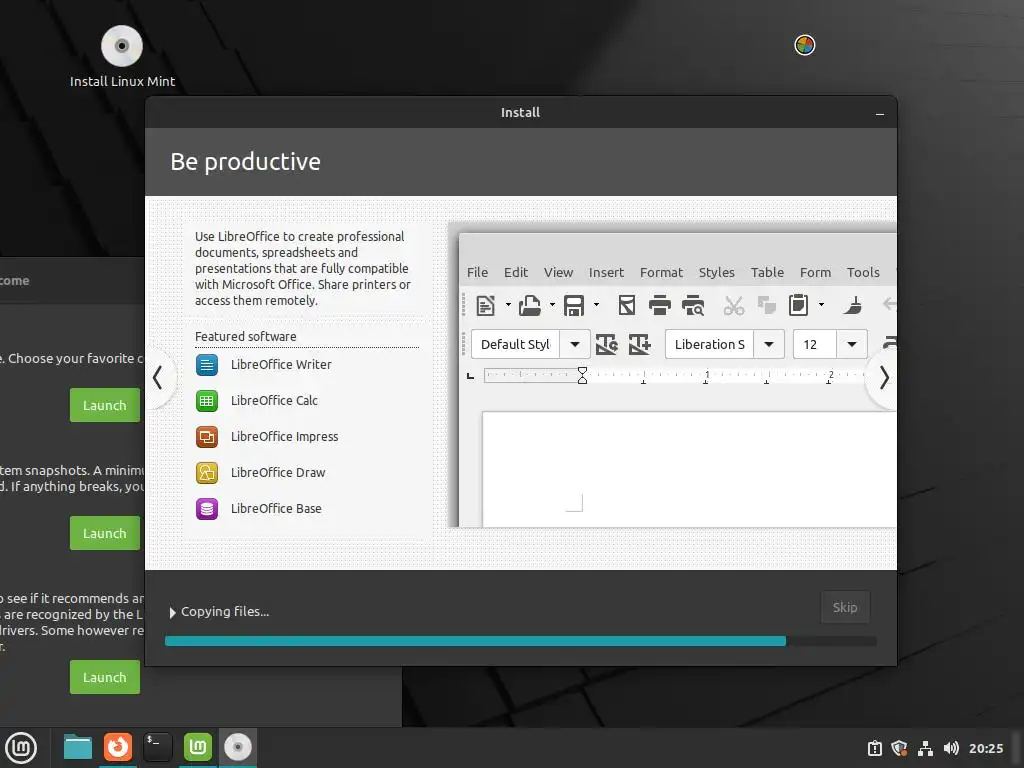
Task: Open the View menu in LibreOffice preview
Action: tap(558, 272)
